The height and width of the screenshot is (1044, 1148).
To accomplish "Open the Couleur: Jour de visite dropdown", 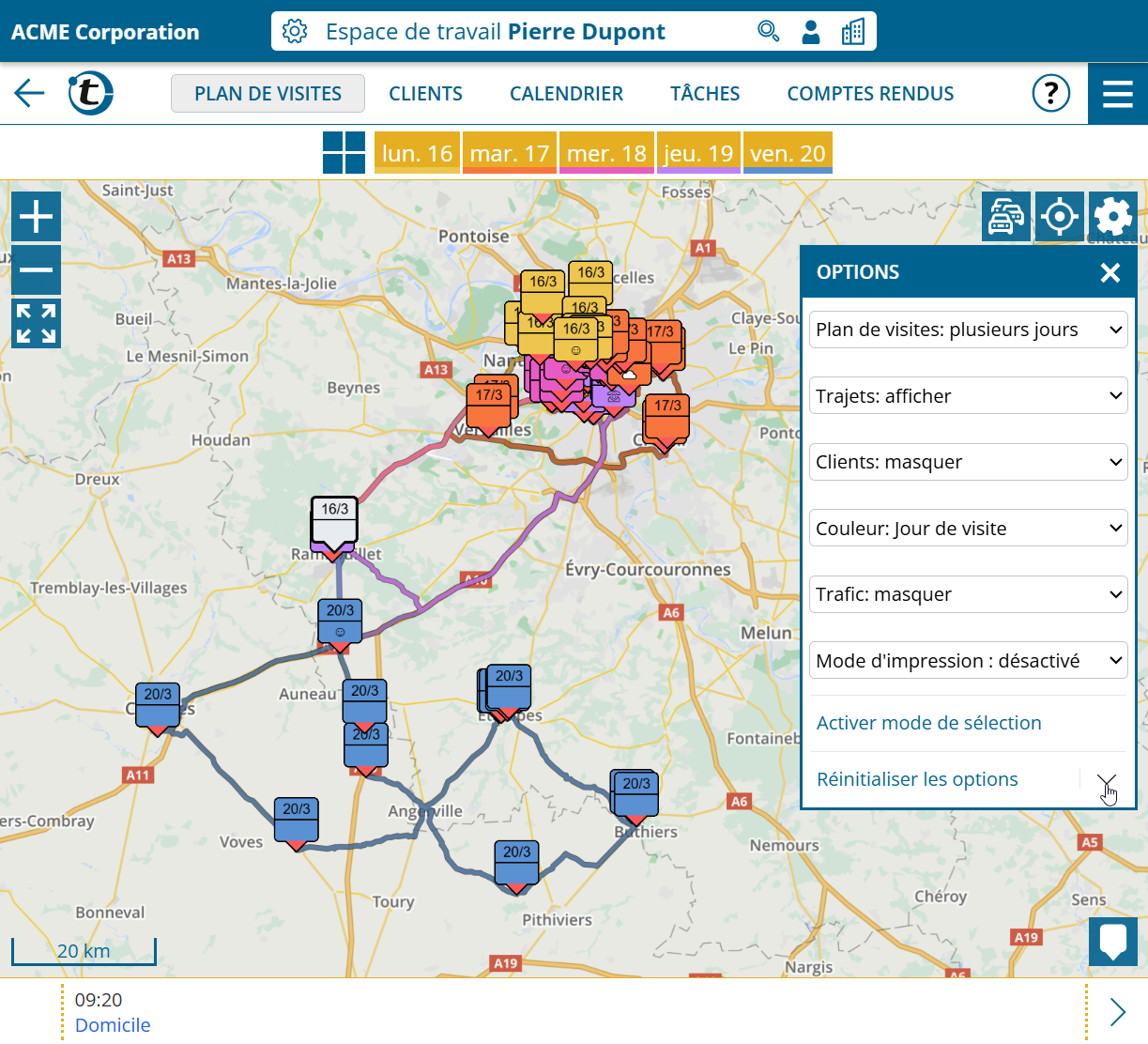I will tap(968, 529).
